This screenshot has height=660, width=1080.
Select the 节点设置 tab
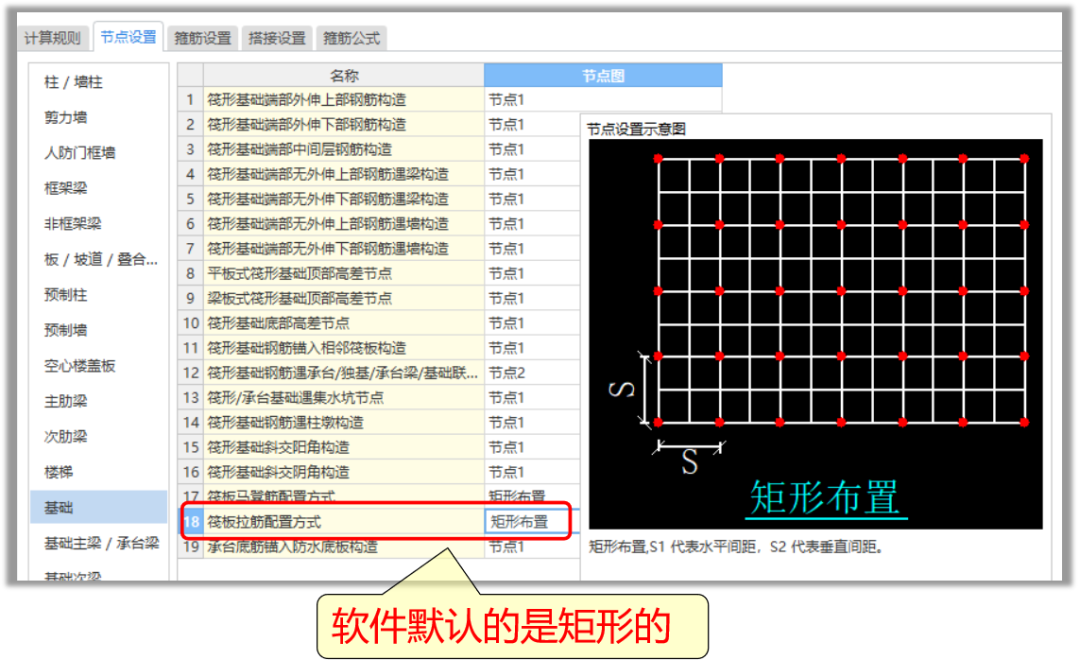coord(128,37)
